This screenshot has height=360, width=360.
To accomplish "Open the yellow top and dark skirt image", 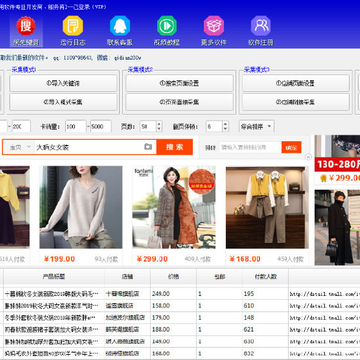I will [x=14, y=207].
